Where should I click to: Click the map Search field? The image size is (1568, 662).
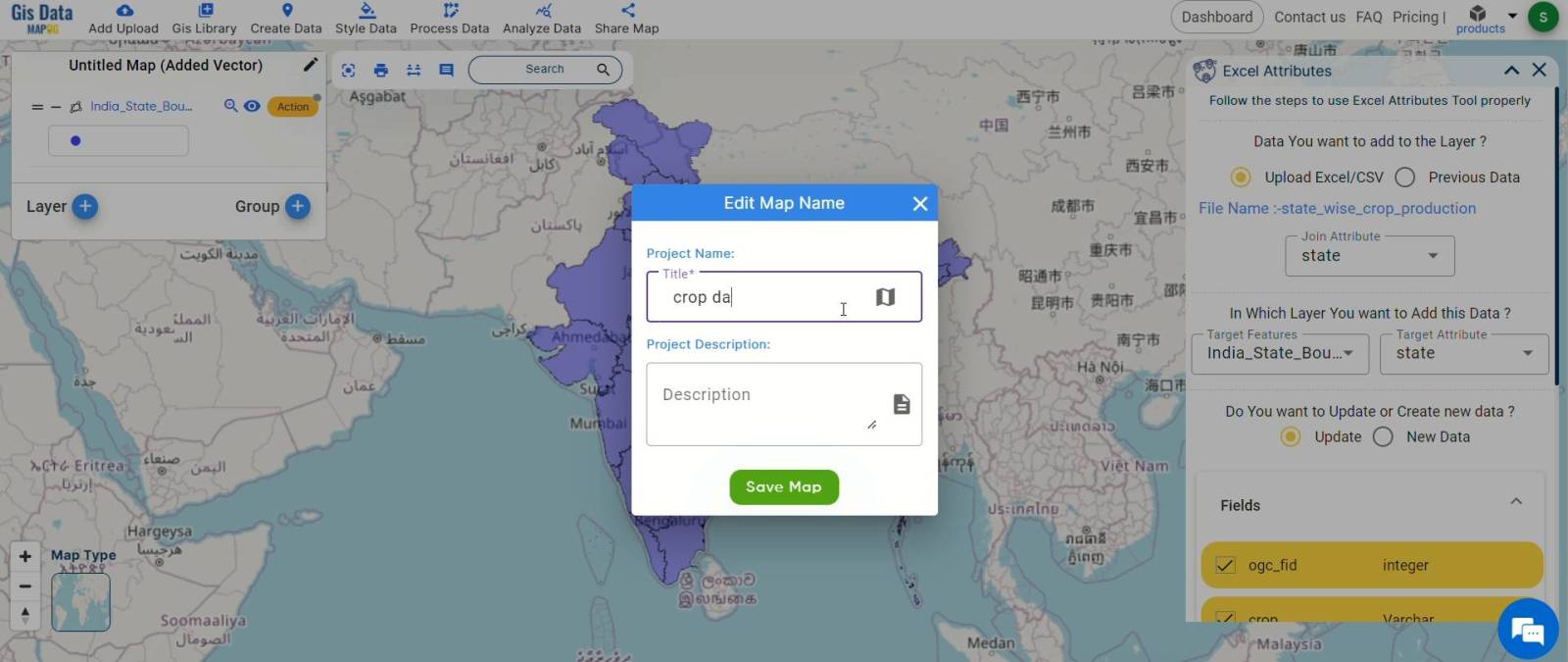[545, 70]
